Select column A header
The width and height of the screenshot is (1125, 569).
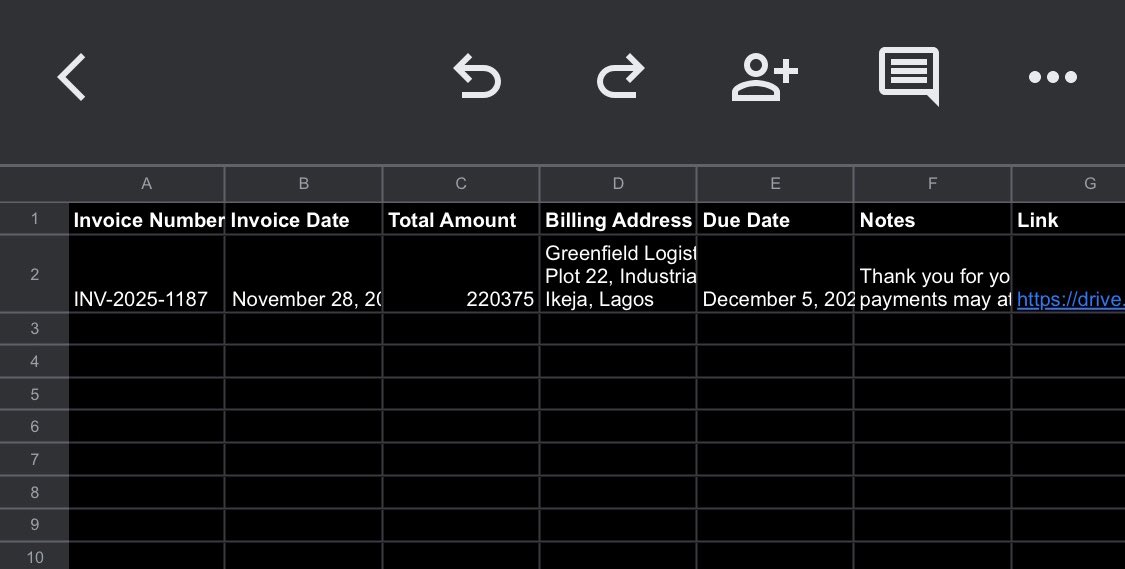(146, 184)
